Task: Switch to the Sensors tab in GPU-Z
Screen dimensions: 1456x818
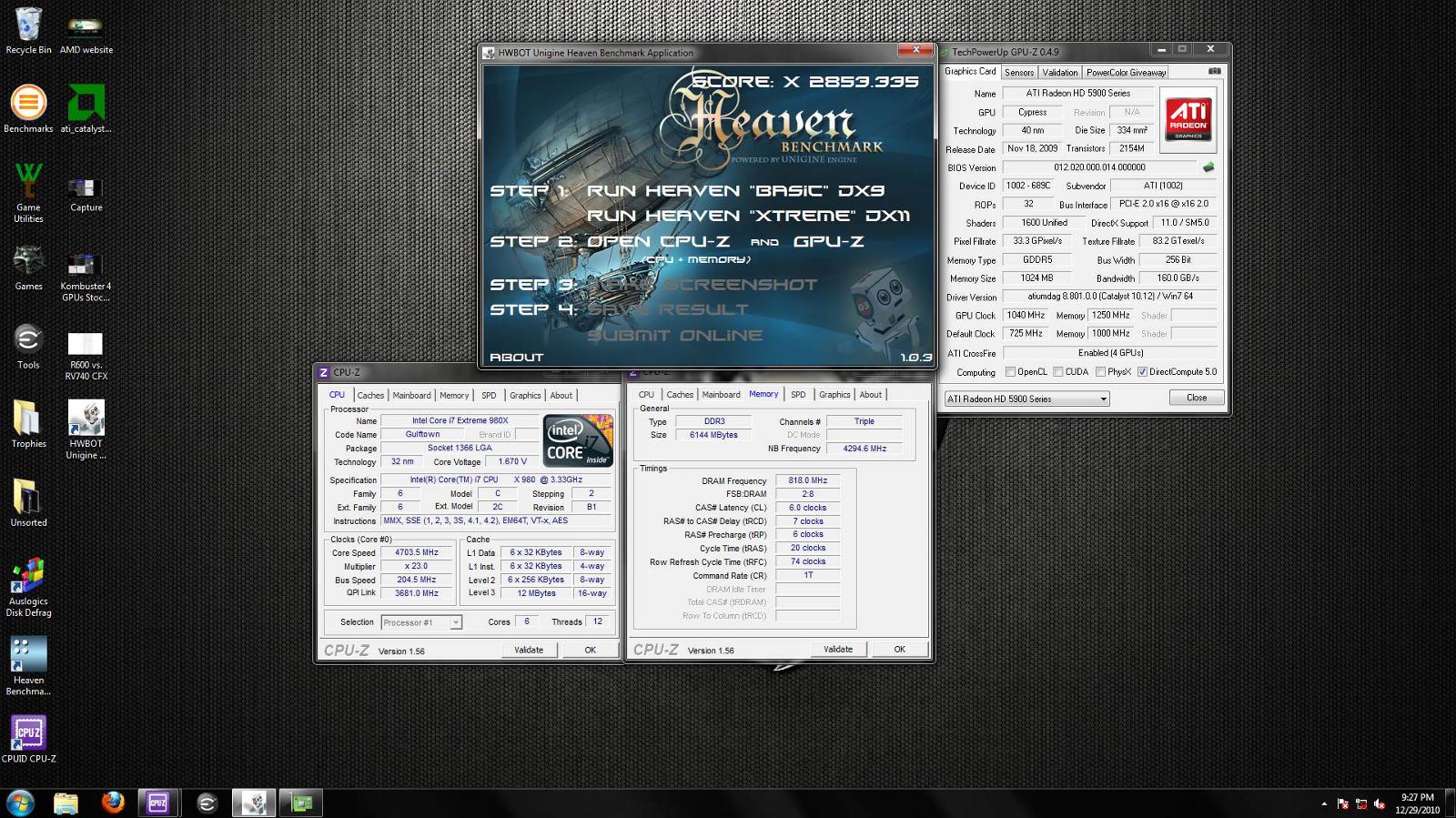Action: pos(1019,72)
